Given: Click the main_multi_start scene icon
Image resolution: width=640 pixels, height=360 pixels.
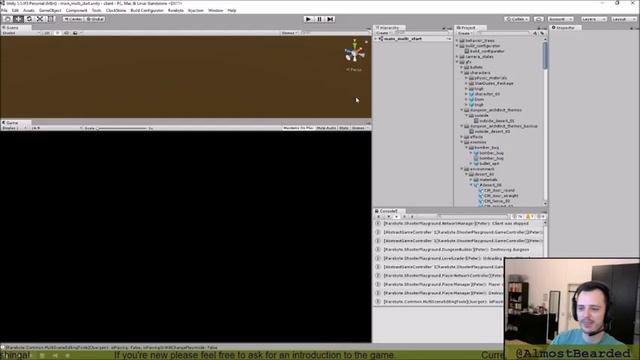Looking at the screenshot, I should pyautogui.click(x=381, y=39).
